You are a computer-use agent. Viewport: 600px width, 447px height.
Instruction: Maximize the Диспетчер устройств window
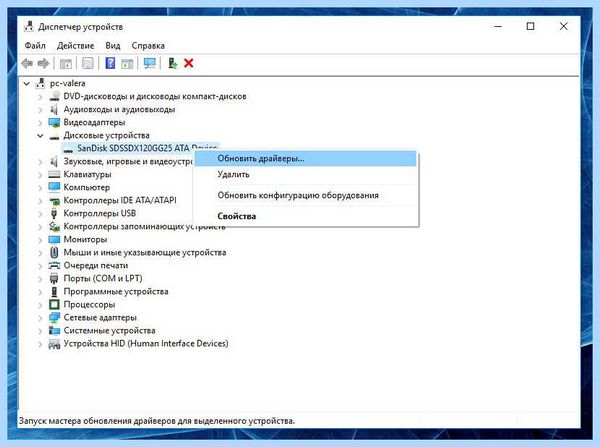click(x=530, y=26)
